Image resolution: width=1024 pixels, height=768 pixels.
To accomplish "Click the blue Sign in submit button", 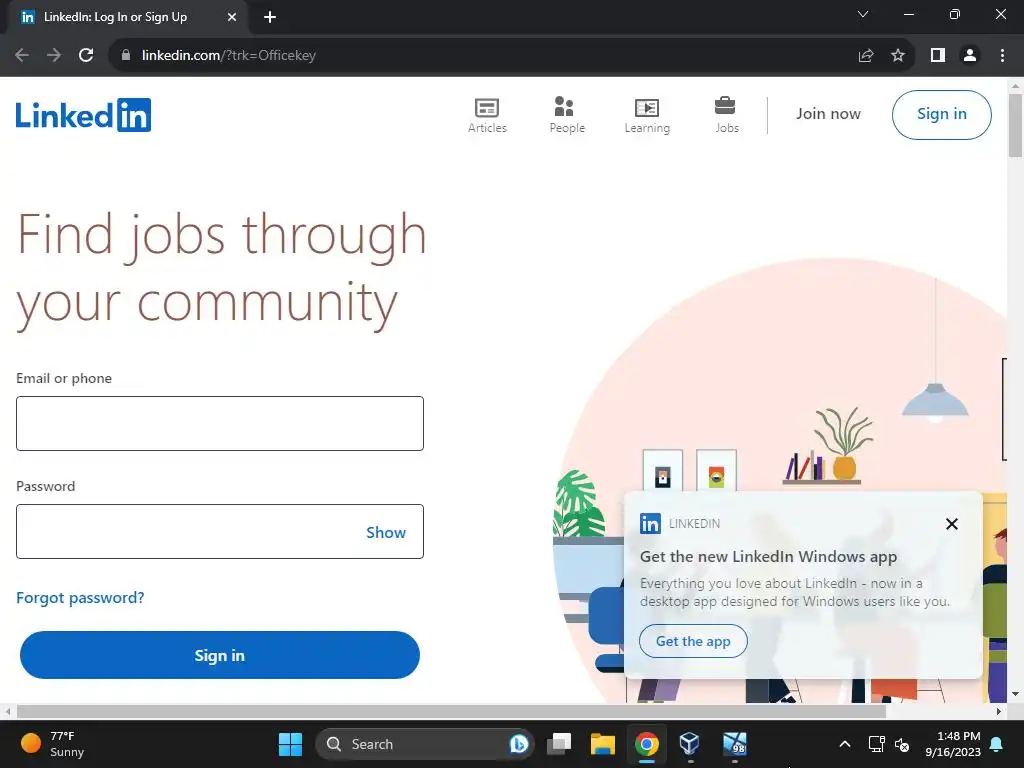I will 219,655.
